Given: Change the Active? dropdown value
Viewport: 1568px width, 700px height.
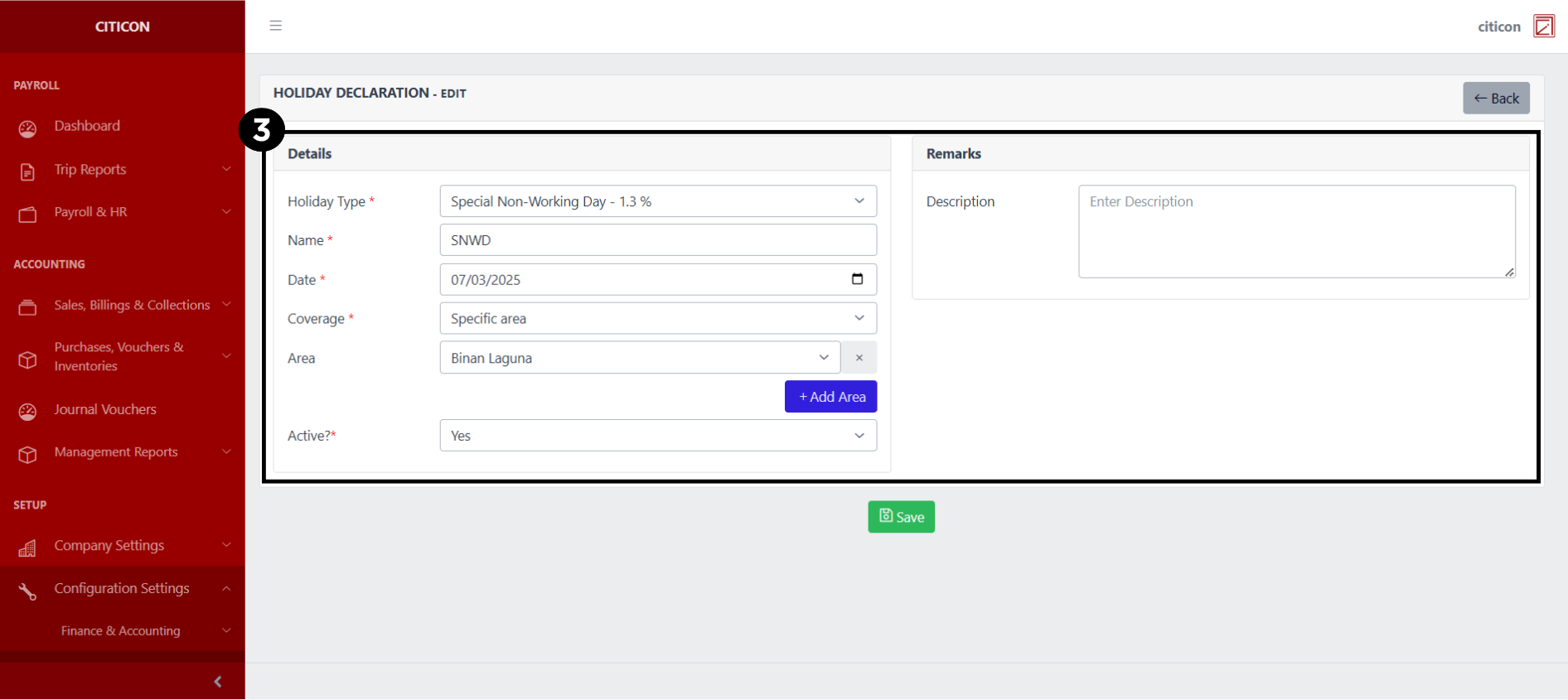Looking at the screenshot, I should coord(657,436).
